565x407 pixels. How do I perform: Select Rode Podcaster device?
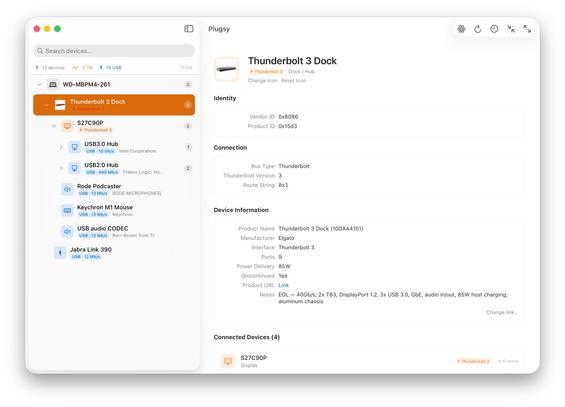[114, 189]
